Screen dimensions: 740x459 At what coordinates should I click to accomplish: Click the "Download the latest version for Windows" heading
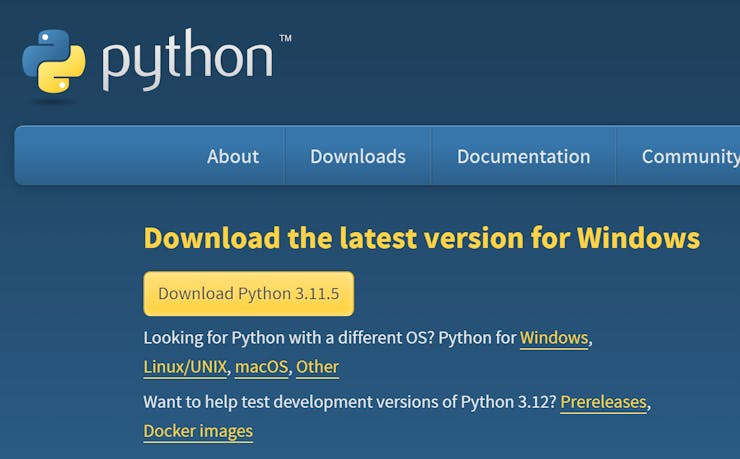pos(421,238)
